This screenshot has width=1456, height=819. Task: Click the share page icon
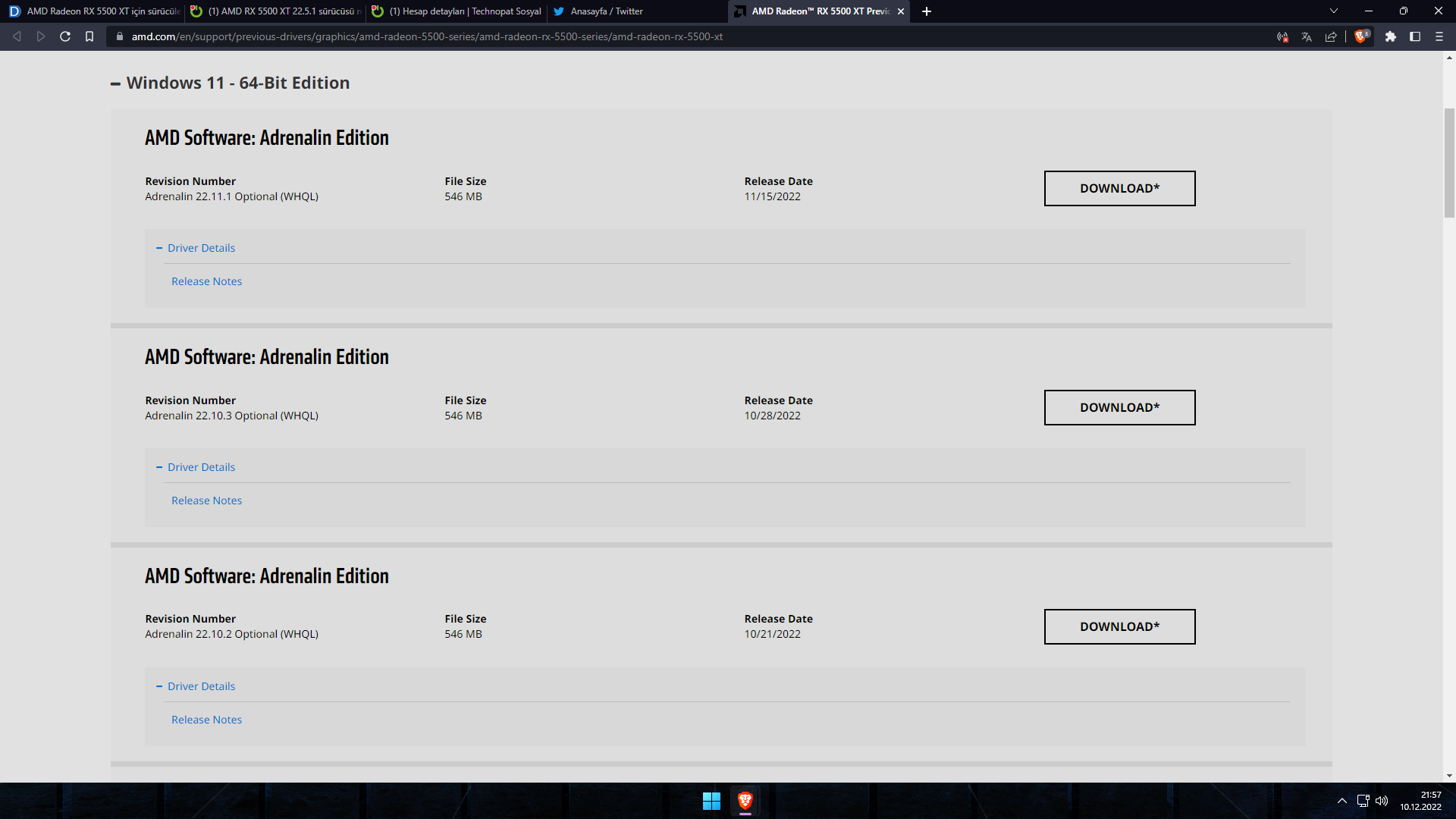coord(1331,36)
